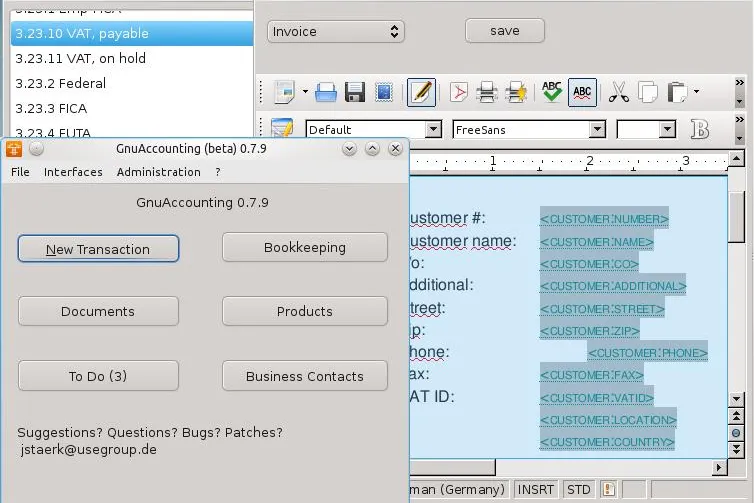Click the <CUSTOMER:NAME> placeholder field
Screen dimensions: 754x503
[596, 241]
